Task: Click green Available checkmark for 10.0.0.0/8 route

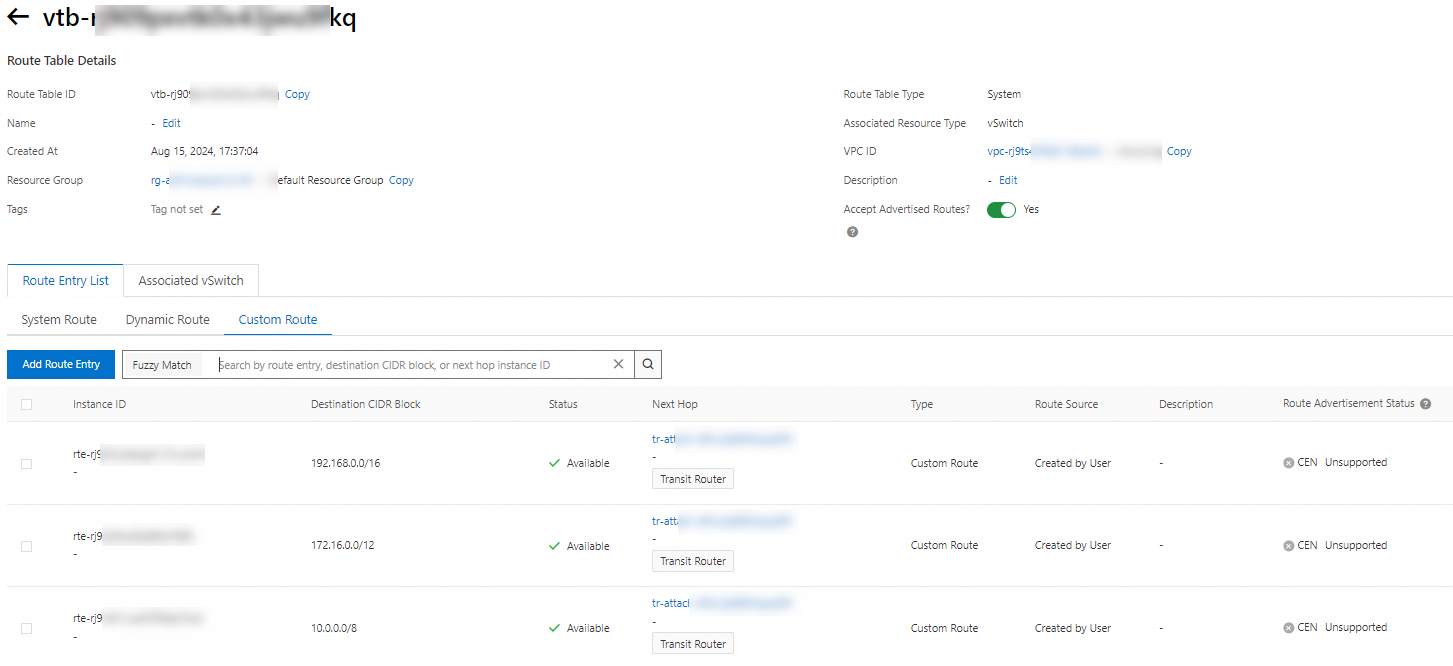Action: coord(554,628)
